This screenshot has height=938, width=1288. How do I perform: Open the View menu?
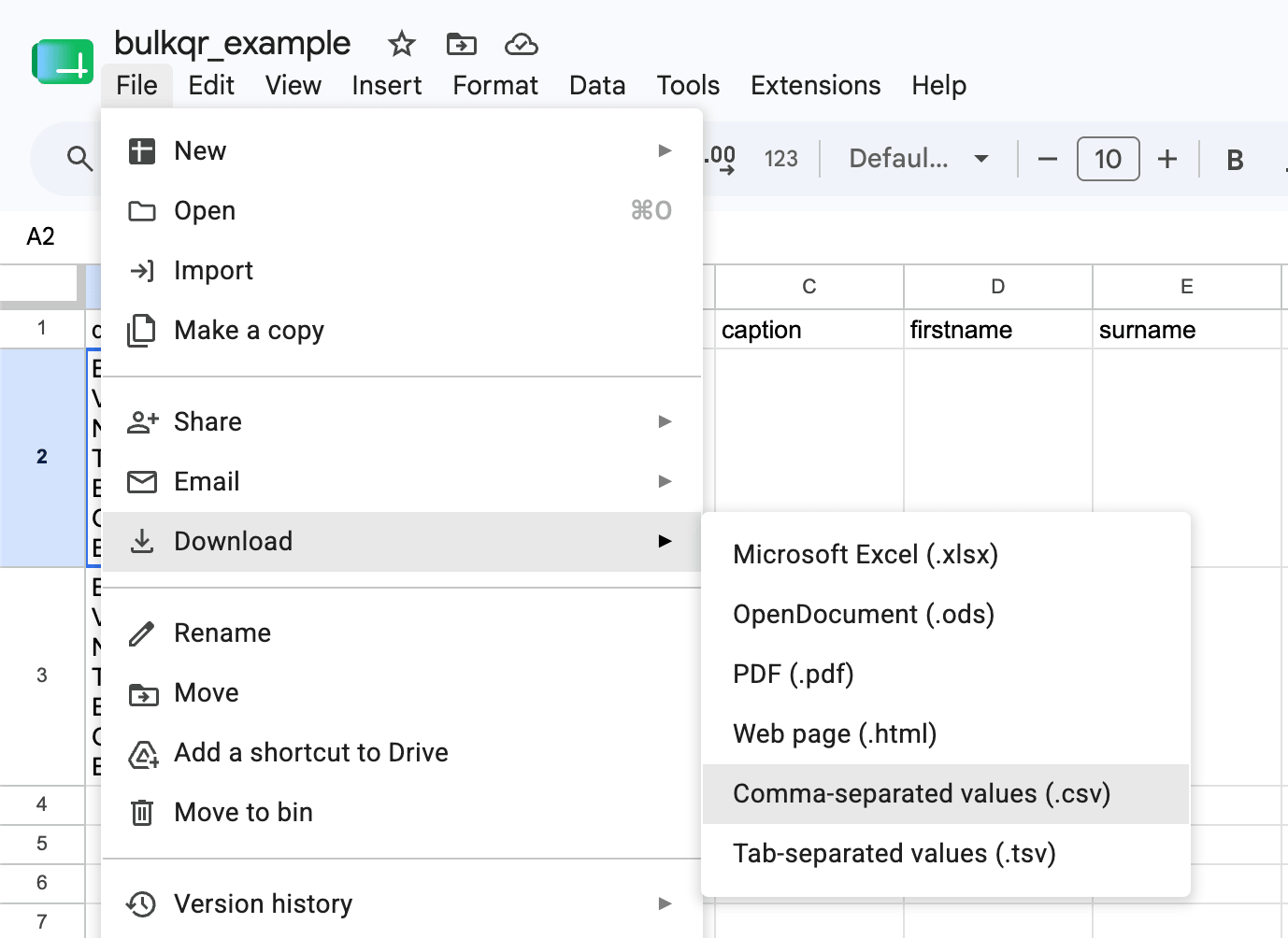pyautogui.click(x=293, y=85)
